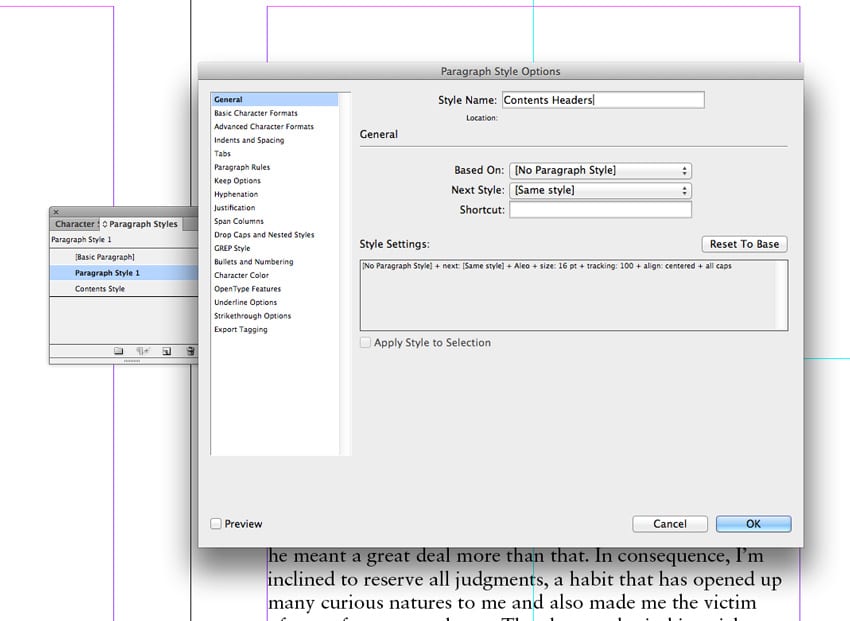Click the create new style icon
This screenshot has width=850, height=621.
coord(167,351)
